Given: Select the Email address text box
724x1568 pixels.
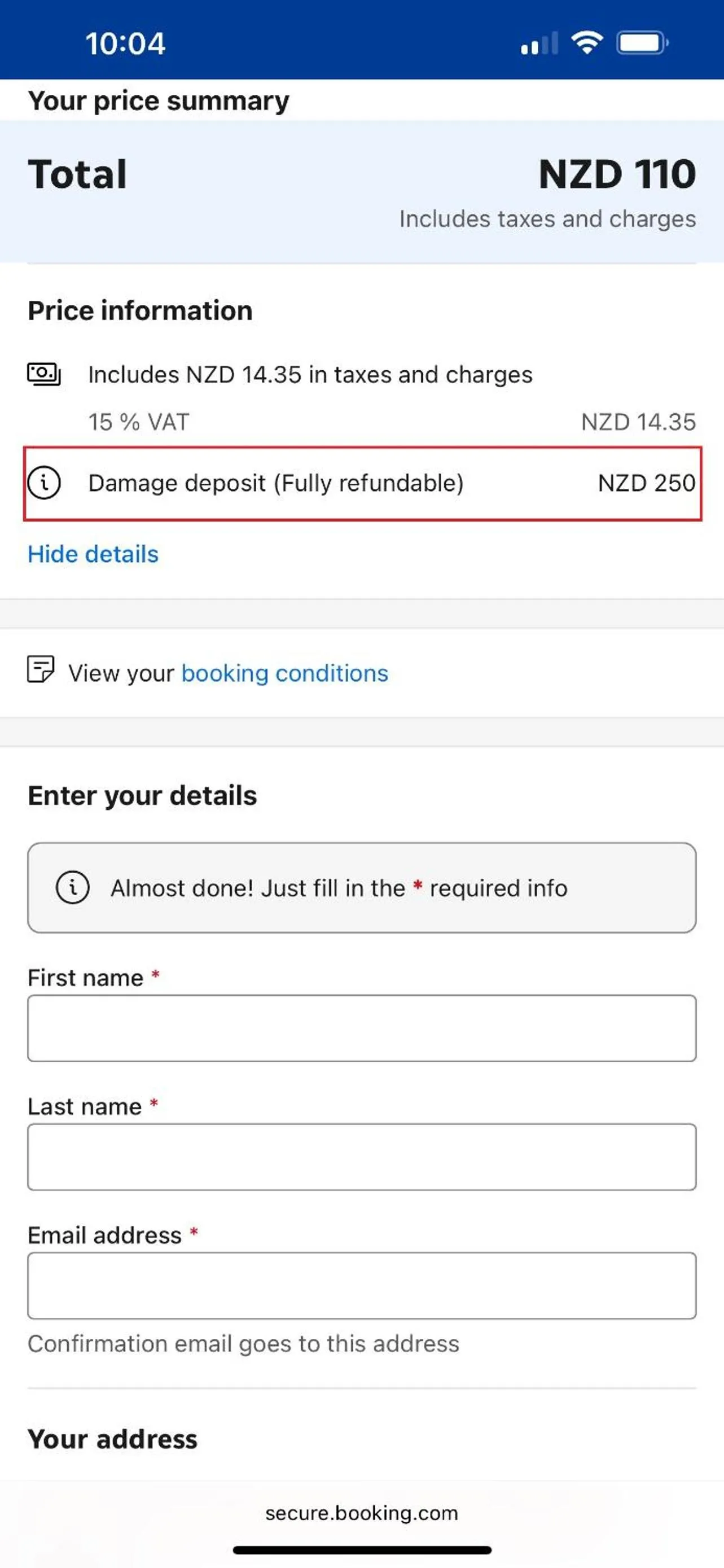Looking at the screenshot, I should coord(361,1285).
